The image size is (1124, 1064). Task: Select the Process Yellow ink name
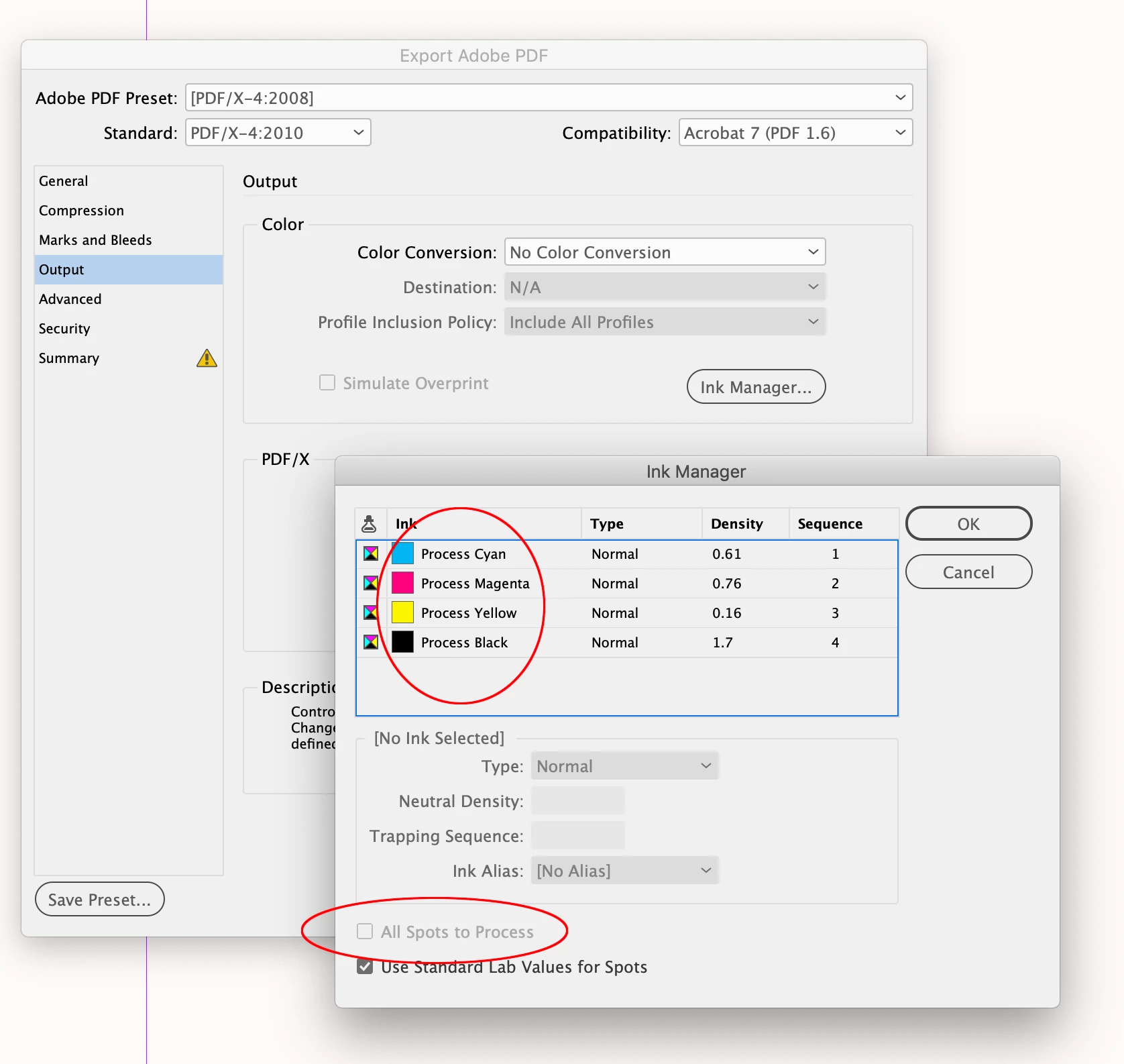tap(469, 613)
